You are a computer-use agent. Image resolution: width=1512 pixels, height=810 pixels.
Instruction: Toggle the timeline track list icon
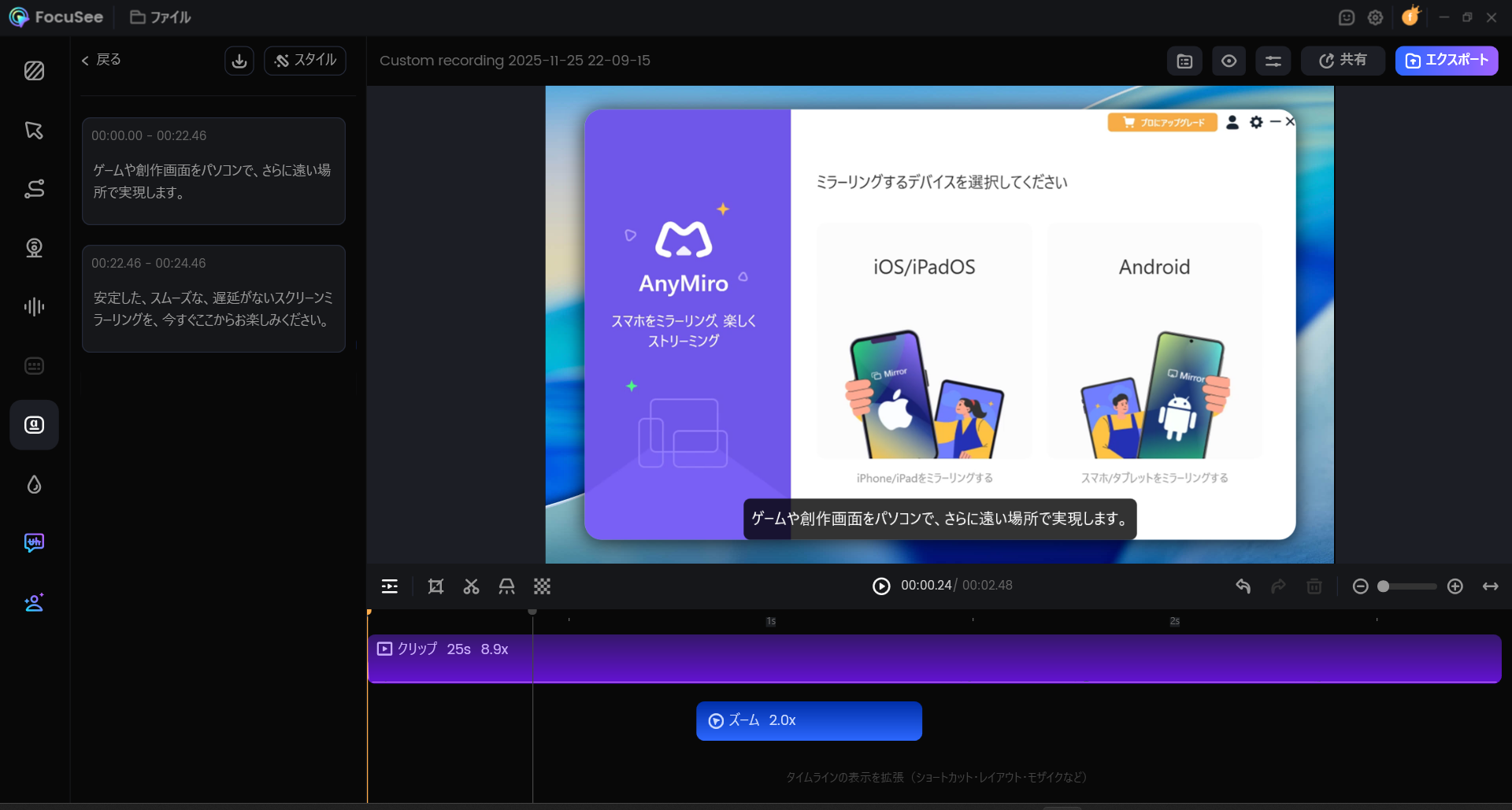coord(390,586)
